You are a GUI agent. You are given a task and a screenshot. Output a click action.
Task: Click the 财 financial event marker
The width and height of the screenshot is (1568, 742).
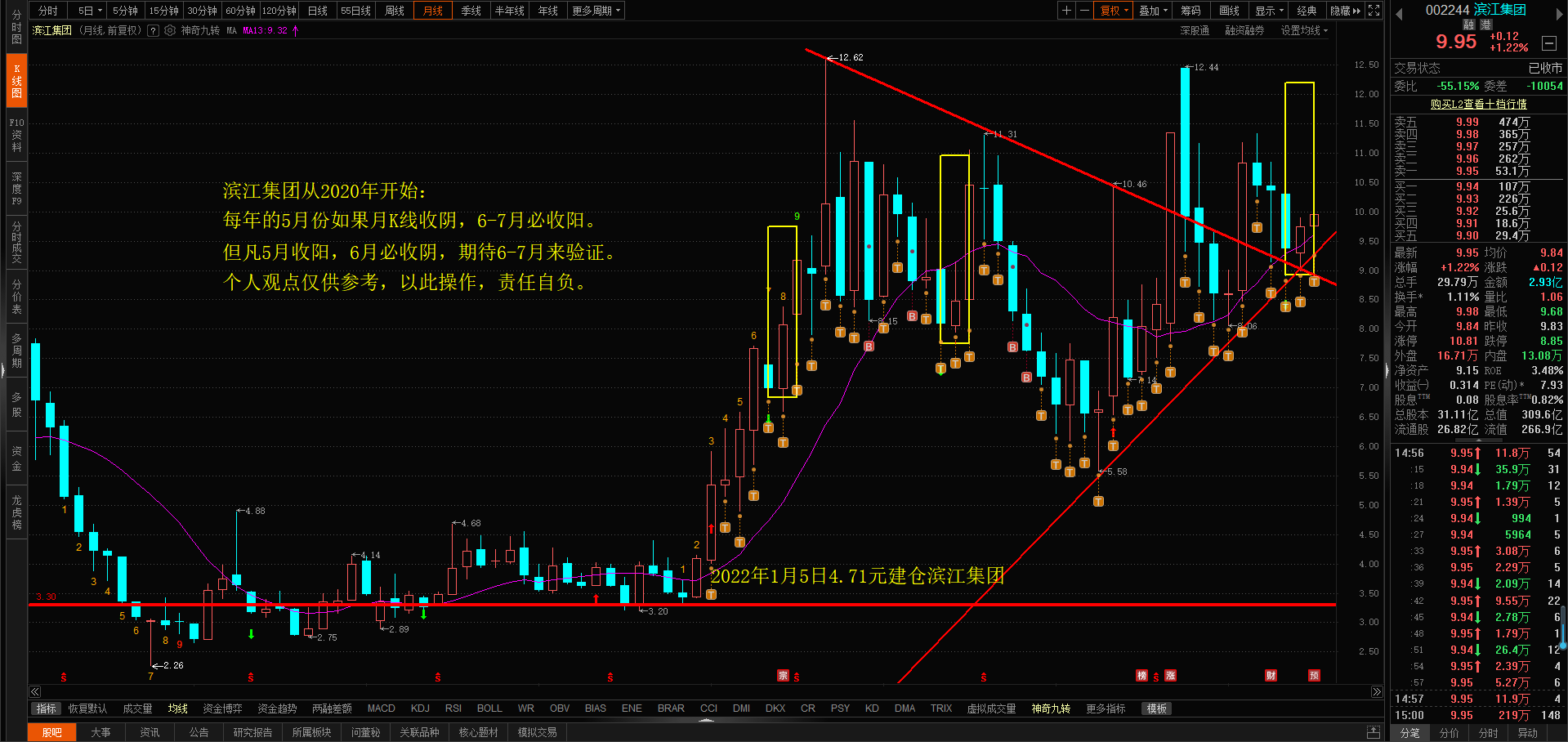tap(1271, 675)
